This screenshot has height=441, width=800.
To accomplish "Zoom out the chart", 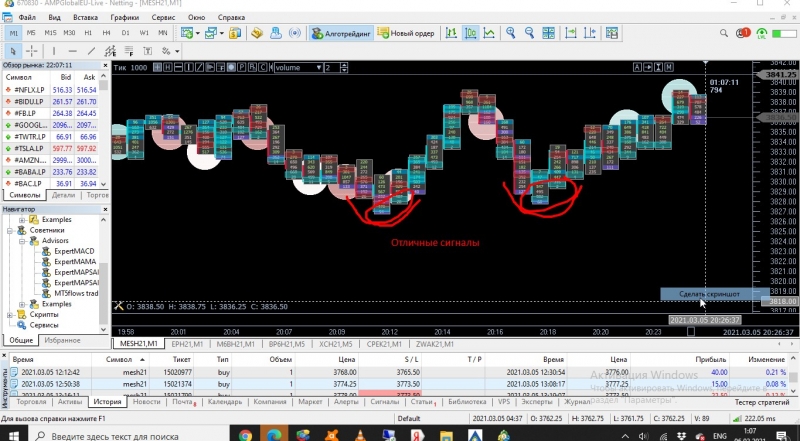I will (x=529, y=33).
